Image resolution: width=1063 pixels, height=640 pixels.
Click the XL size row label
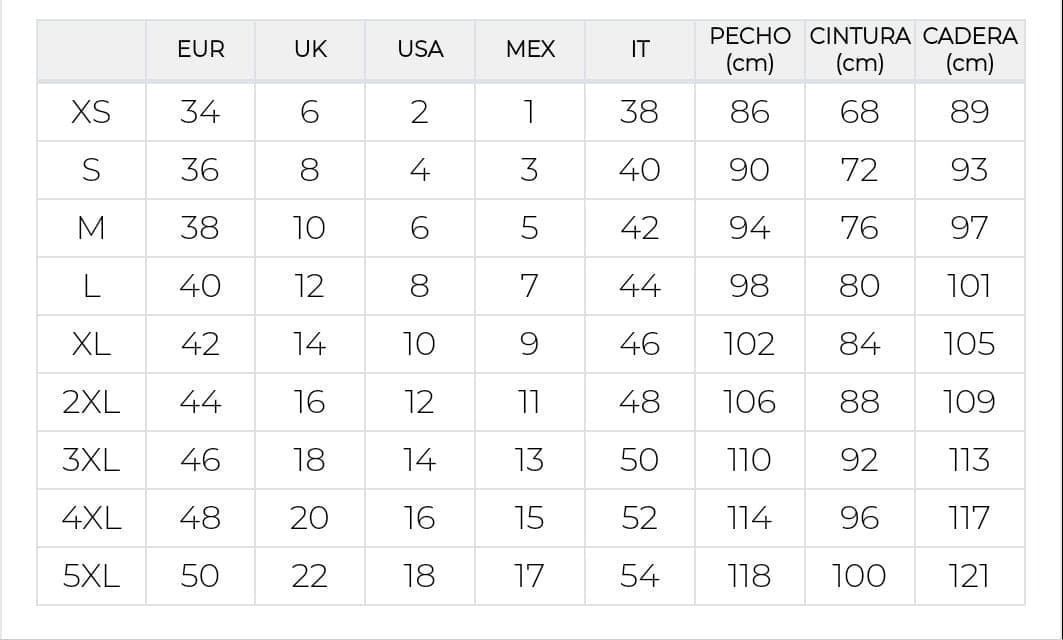click(x=91, y=344)
